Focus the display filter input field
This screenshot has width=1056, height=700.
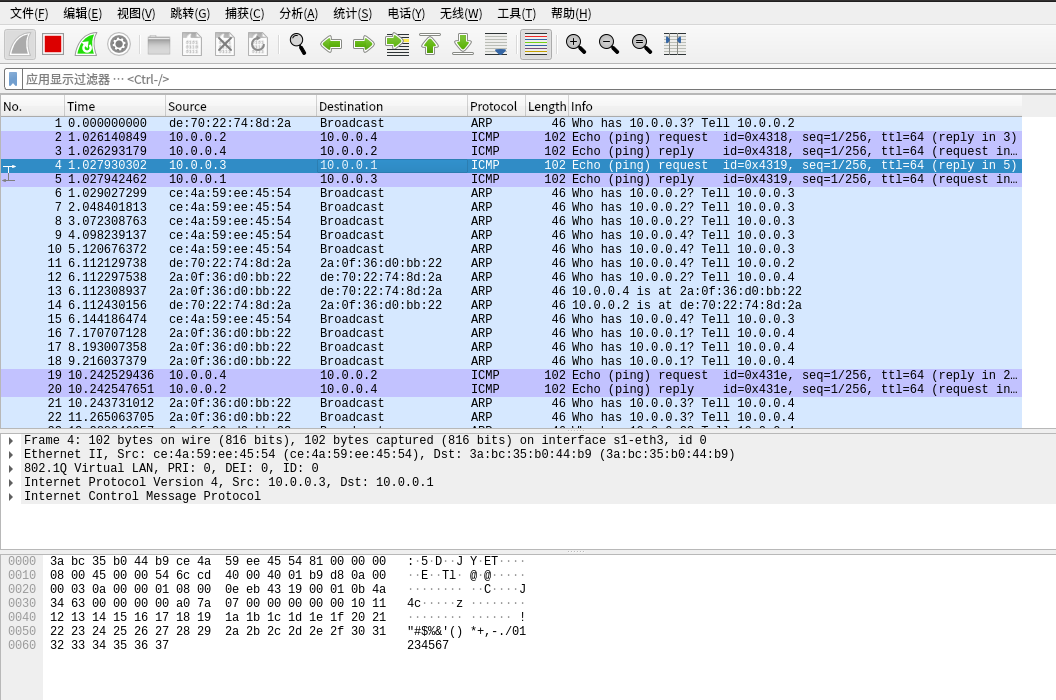click(x=539, y=79)
